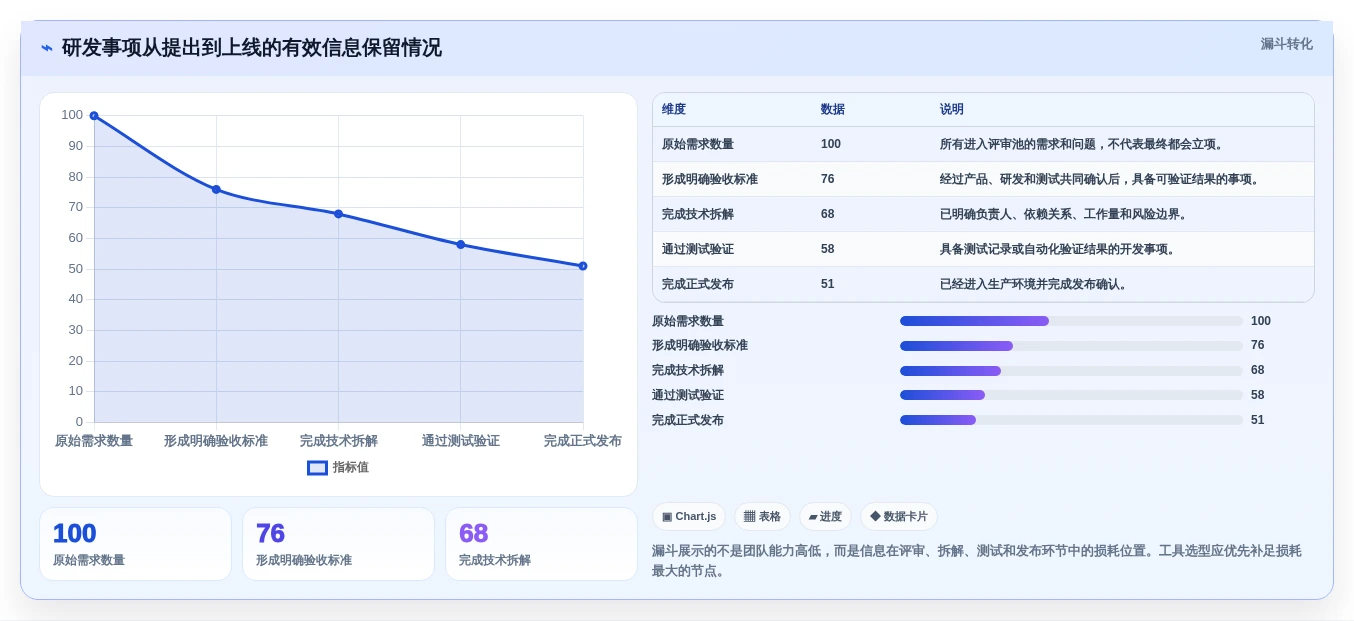1354x621 pixels.
Task: Click the footer note starting 漏斗展示的不是团队能力高低
Action: coord(977,561)
